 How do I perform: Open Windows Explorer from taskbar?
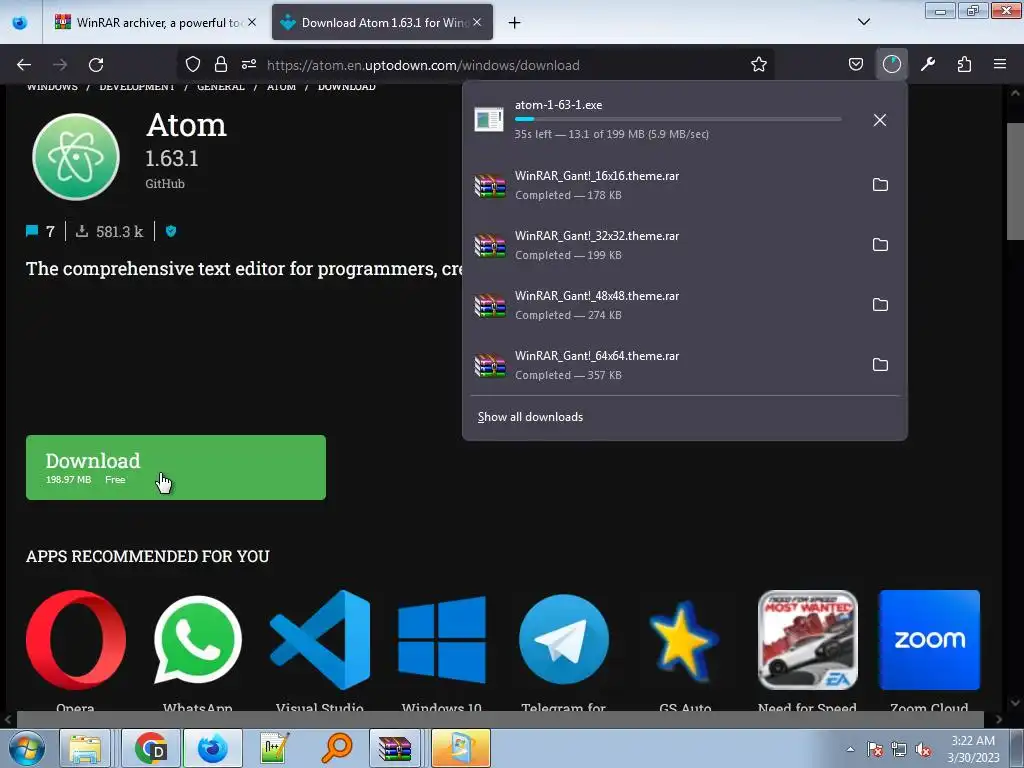[x=85, y=748]
